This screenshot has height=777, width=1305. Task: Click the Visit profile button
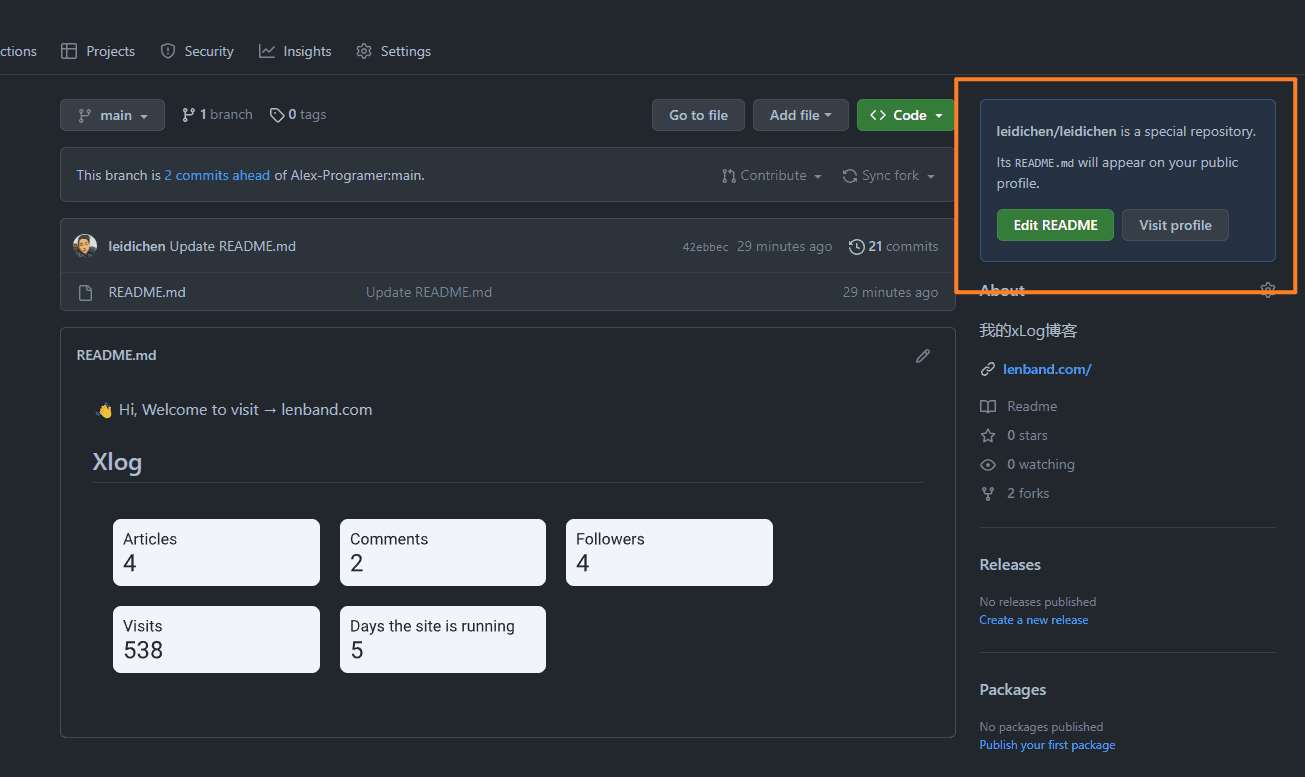(1174, 225)
